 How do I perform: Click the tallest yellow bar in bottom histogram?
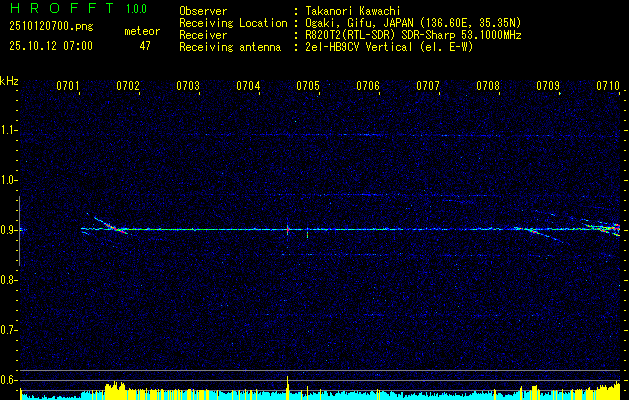tap(288, 388)
